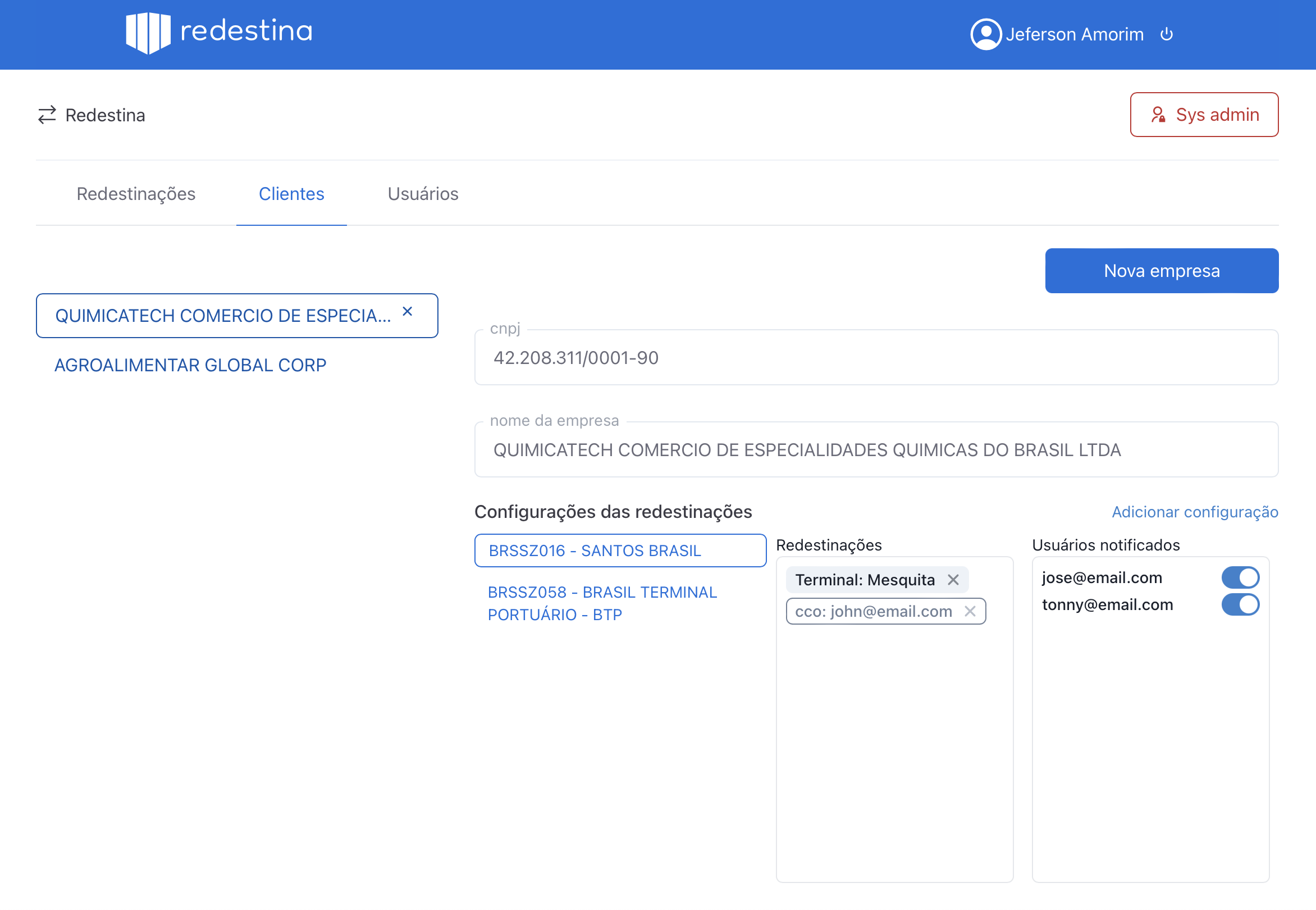
Task: Select BRSSZ058 - BRASIL TERMINAL PORTUÁRIO - BTP
Action: pyautogui.click(x=602, y=603)
